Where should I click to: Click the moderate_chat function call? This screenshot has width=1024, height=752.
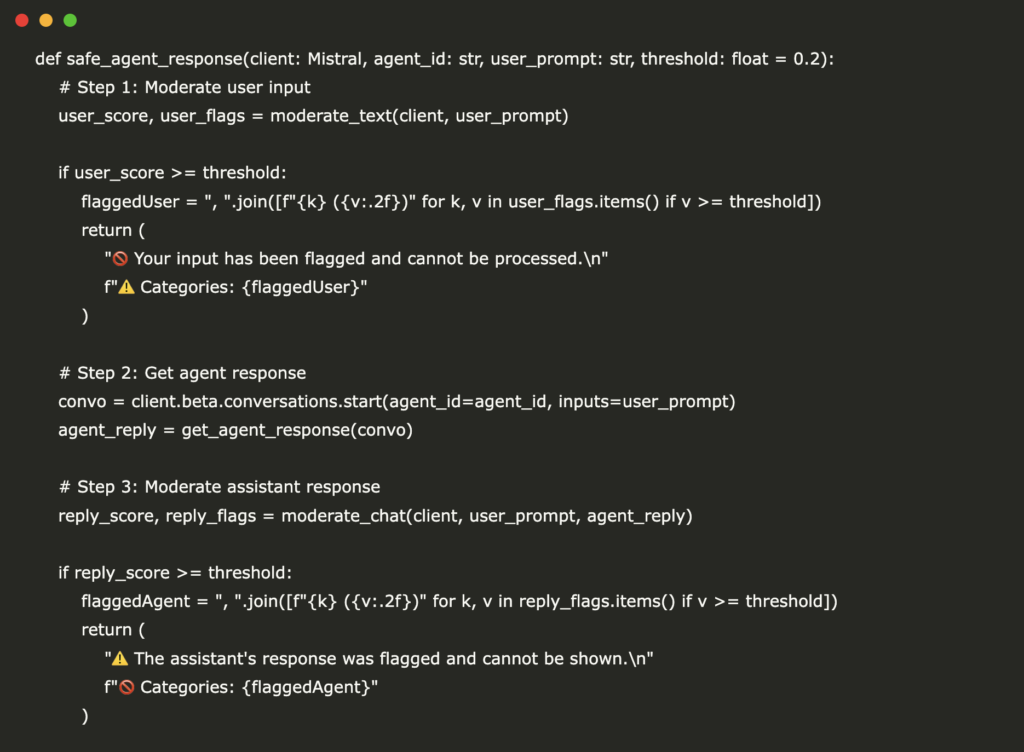tap(487, 516)
